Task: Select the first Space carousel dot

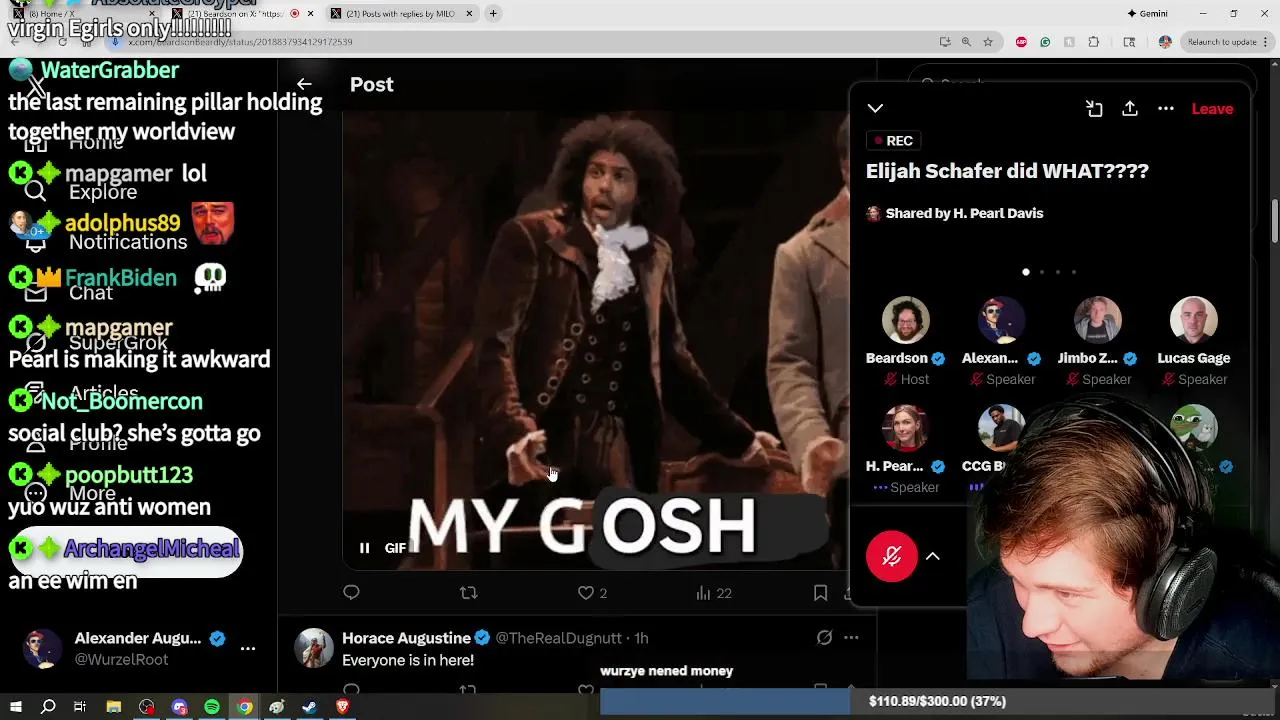Action: tap(1026, 272)
